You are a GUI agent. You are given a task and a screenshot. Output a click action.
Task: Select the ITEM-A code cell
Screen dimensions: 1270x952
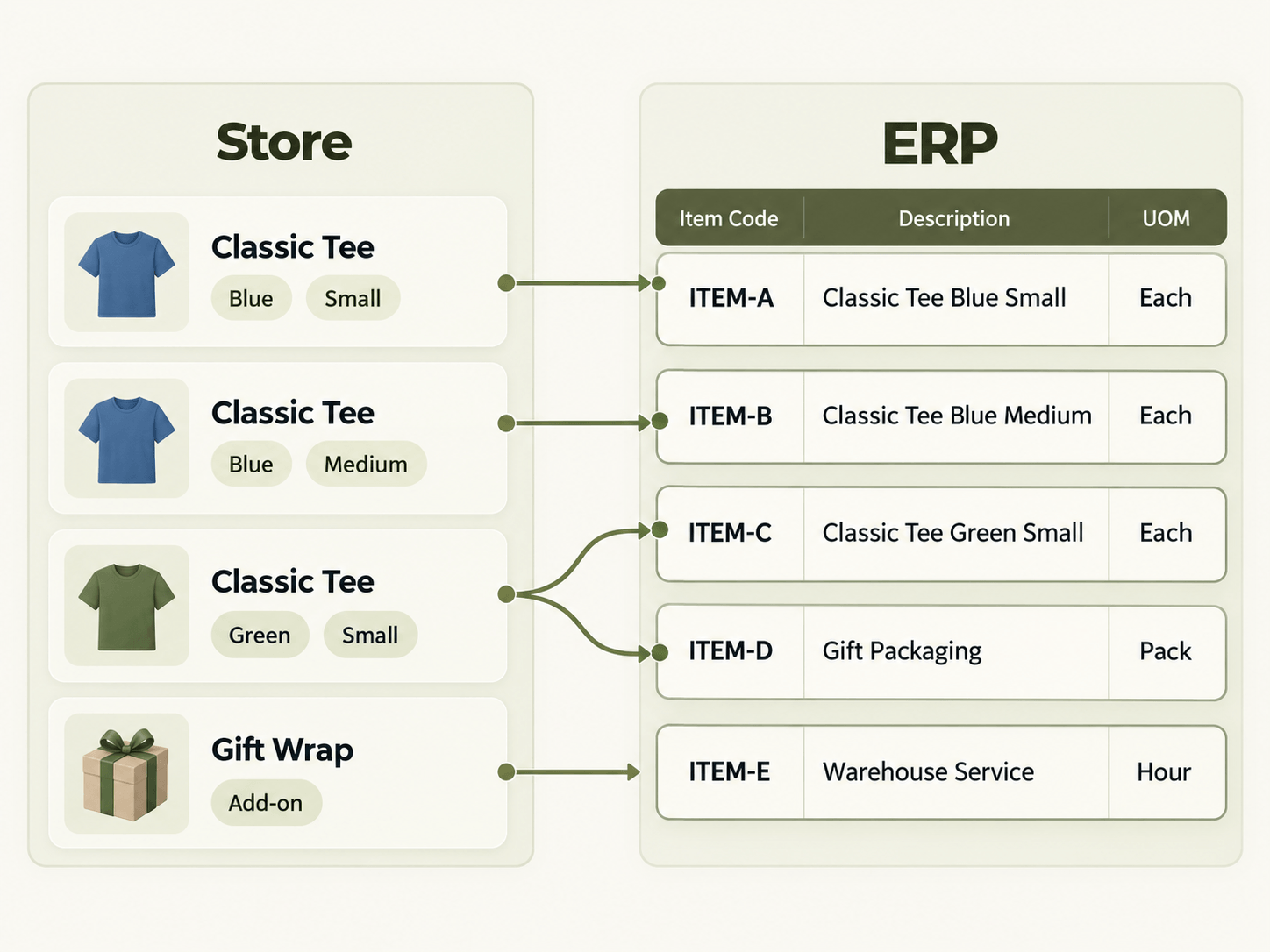731,298
